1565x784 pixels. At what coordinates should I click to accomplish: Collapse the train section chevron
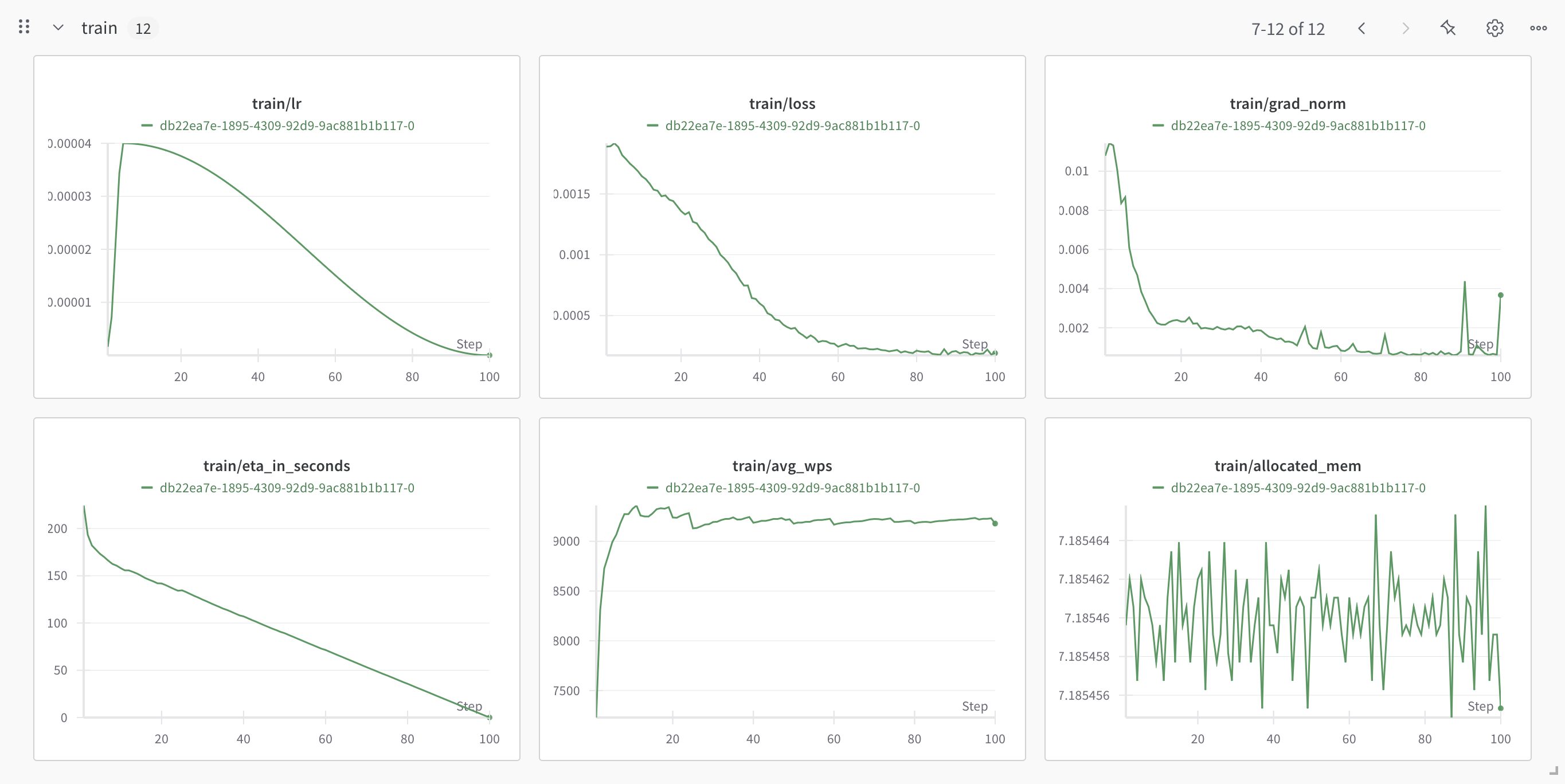pos(58,28)
